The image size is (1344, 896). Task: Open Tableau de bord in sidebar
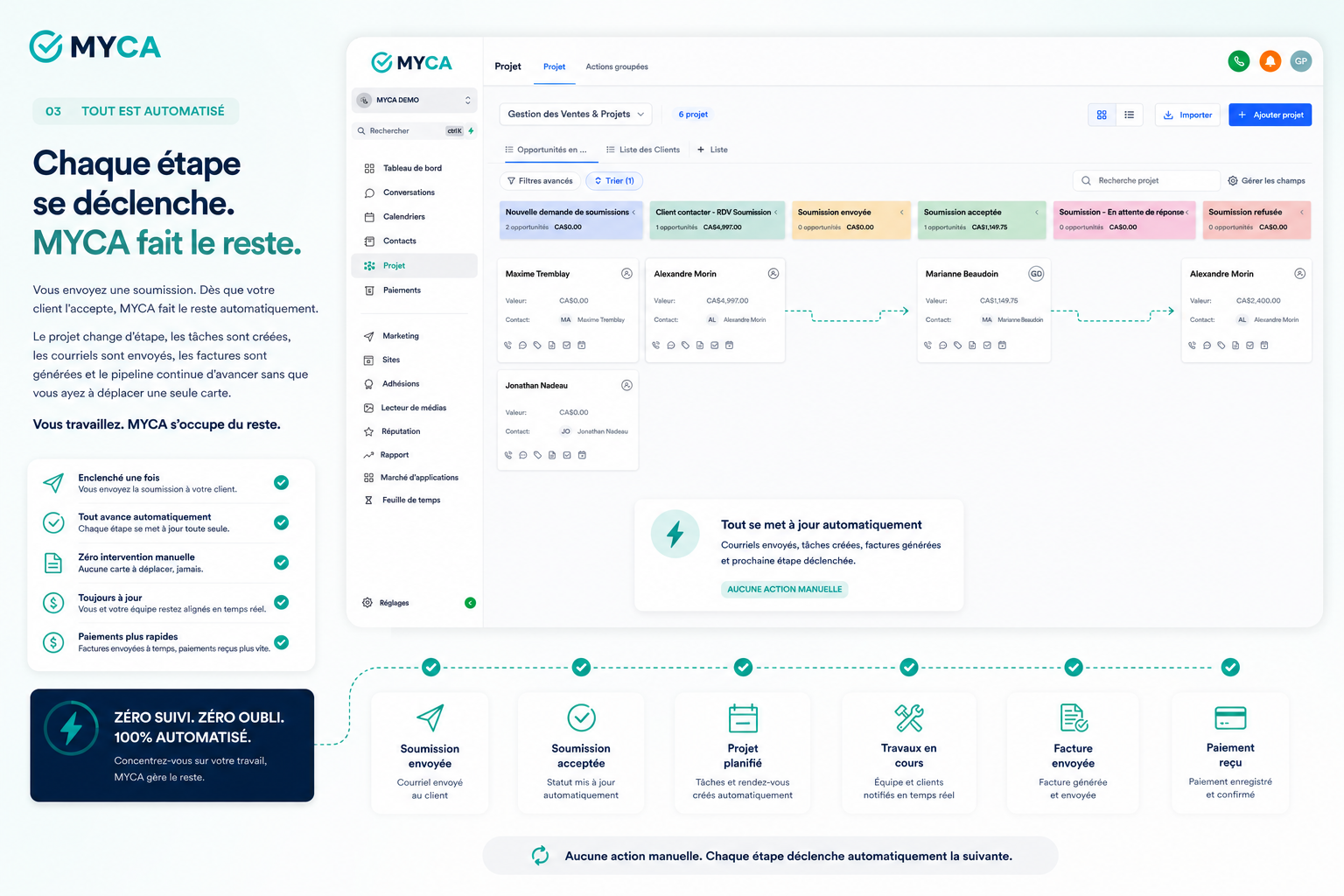[x=413, y=168]
